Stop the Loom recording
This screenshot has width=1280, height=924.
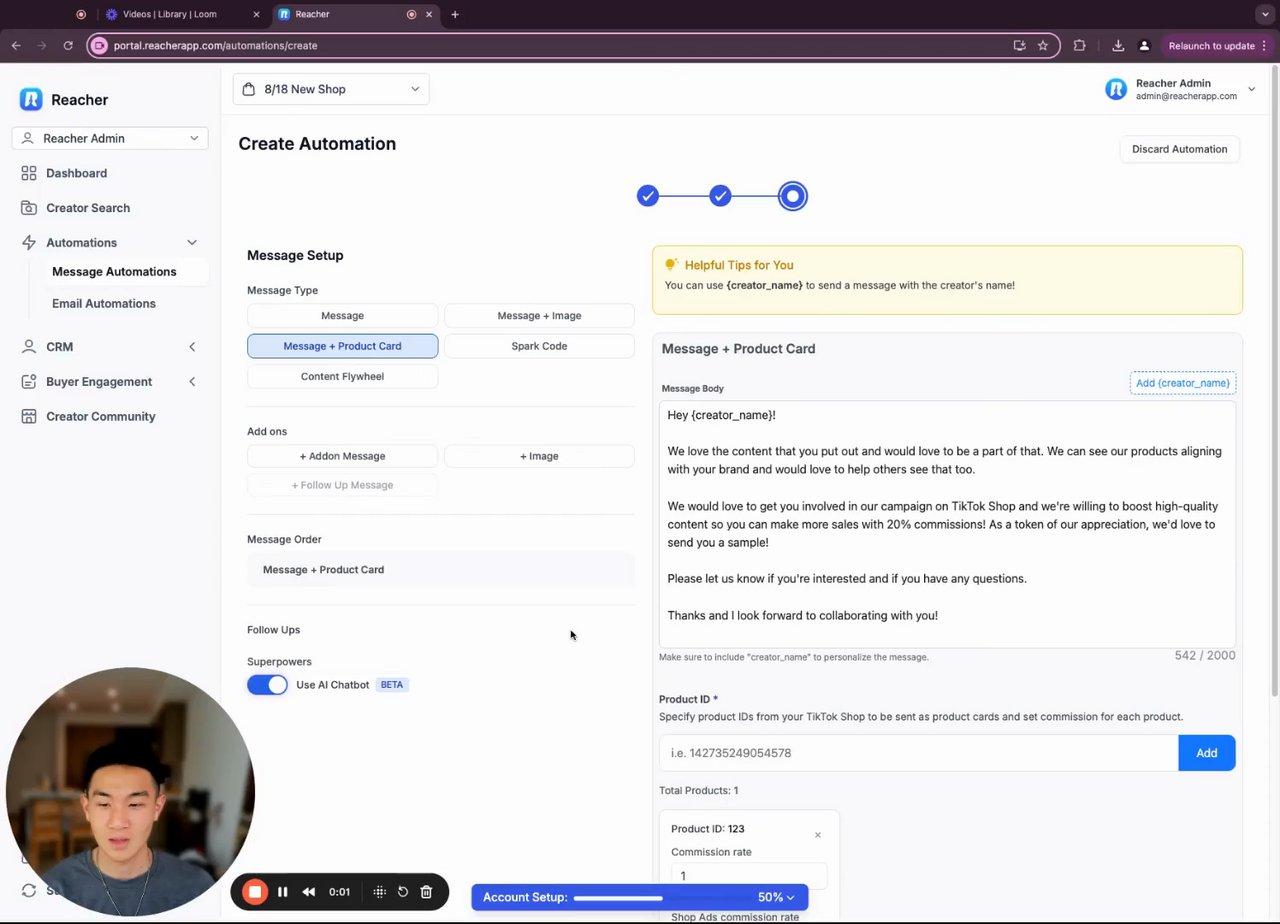coord(255,892)
